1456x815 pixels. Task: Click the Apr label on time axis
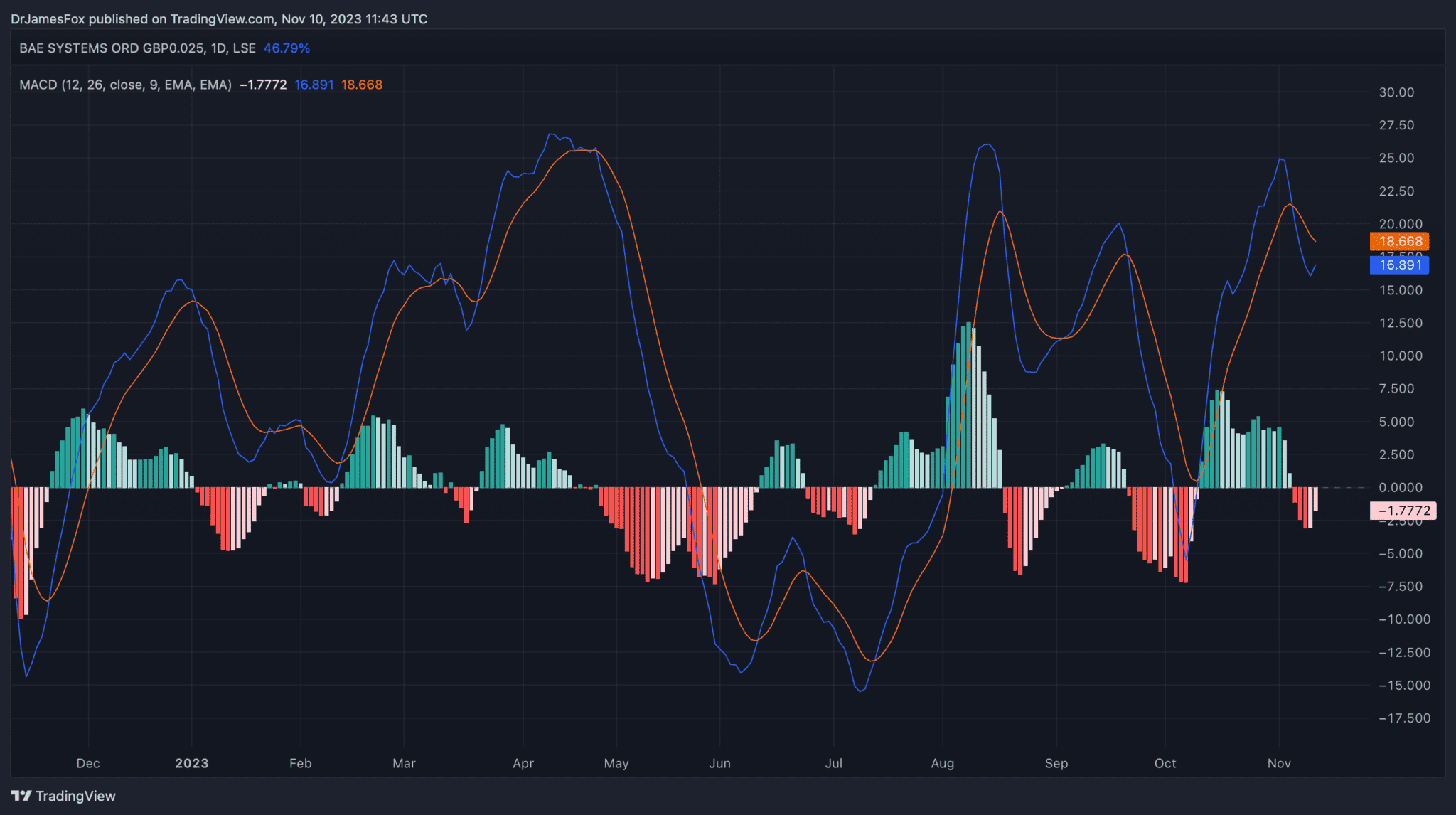(x=523, y=763)
